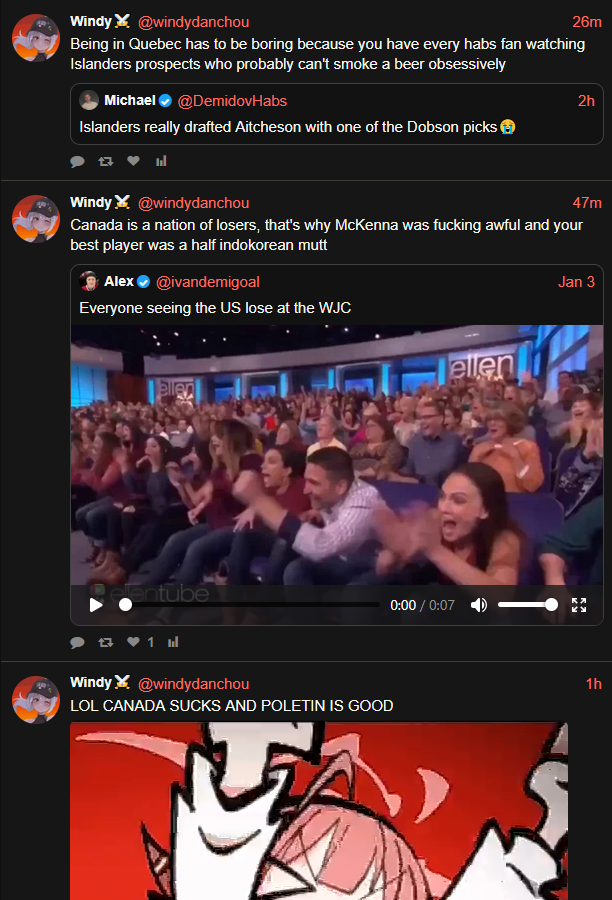This screenshot has height=900, width=612.
Task: Reply to the Canada nation of losers tweet
Action: click(x=78, y=642)
